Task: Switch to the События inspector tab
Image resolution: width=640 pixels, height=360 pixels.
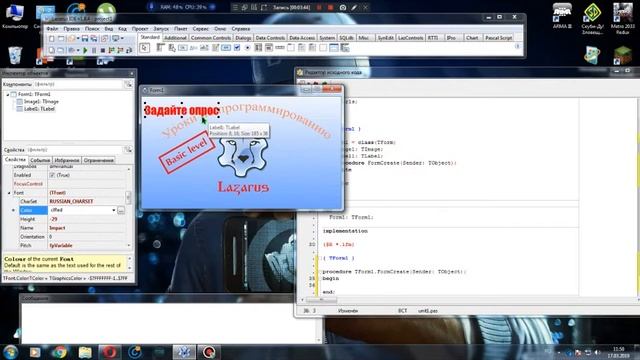Action: pos(40,160)
